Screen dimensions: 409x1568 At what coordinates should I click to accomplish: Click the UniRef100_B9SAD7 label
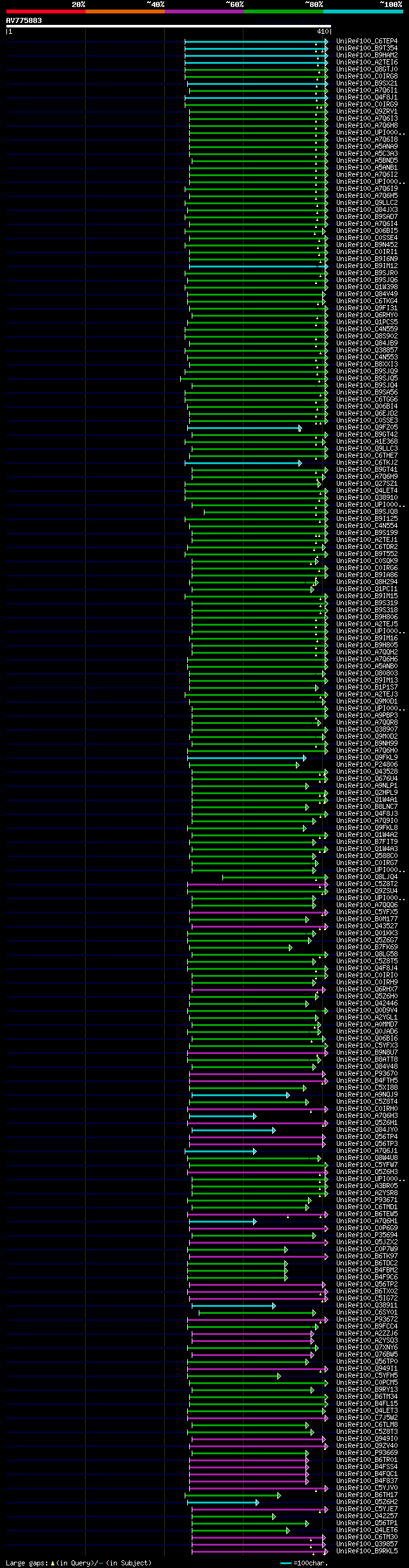pos(367,217)
